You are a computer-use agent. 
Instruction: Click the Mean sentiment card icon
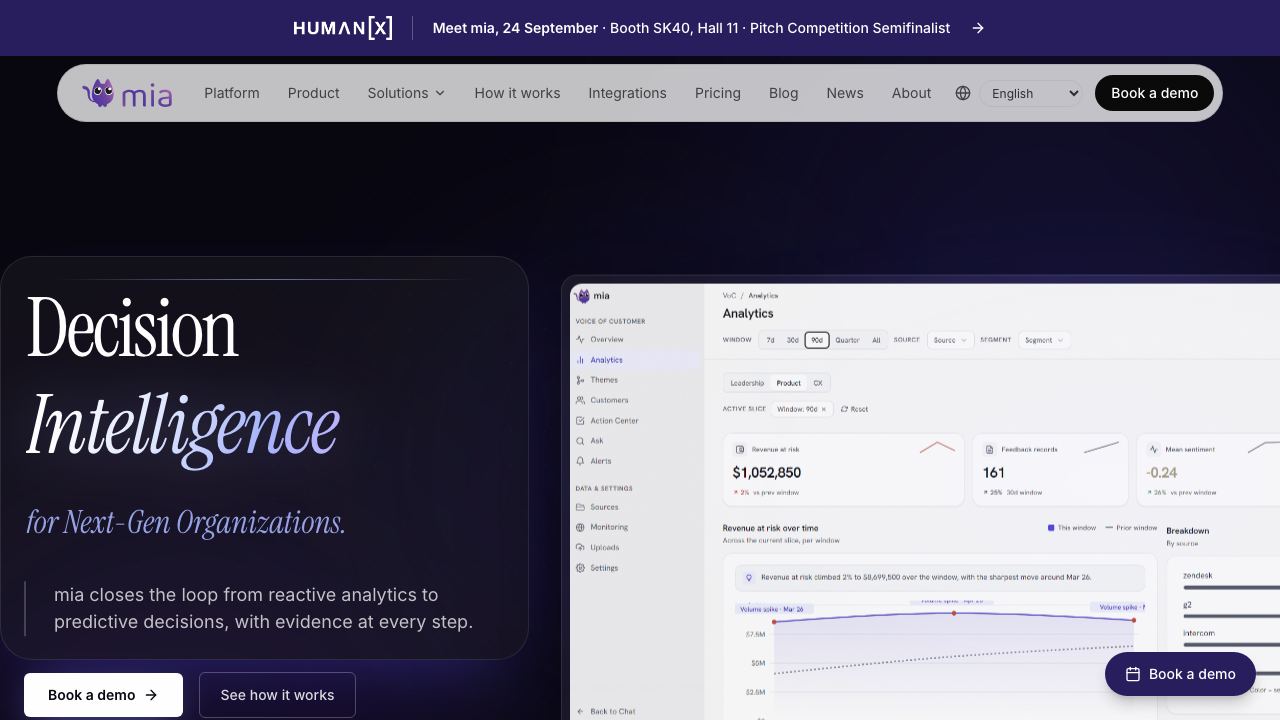click(x=1153, y=450)
